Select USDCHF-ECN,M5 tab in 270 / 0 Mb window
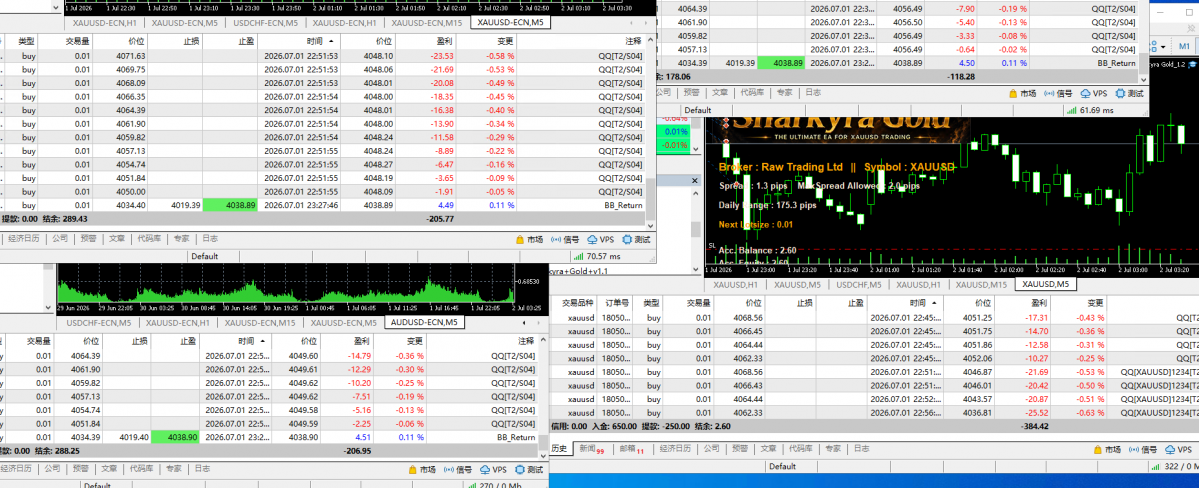Viewport: 1199px width, 488px height. (99, 322)
